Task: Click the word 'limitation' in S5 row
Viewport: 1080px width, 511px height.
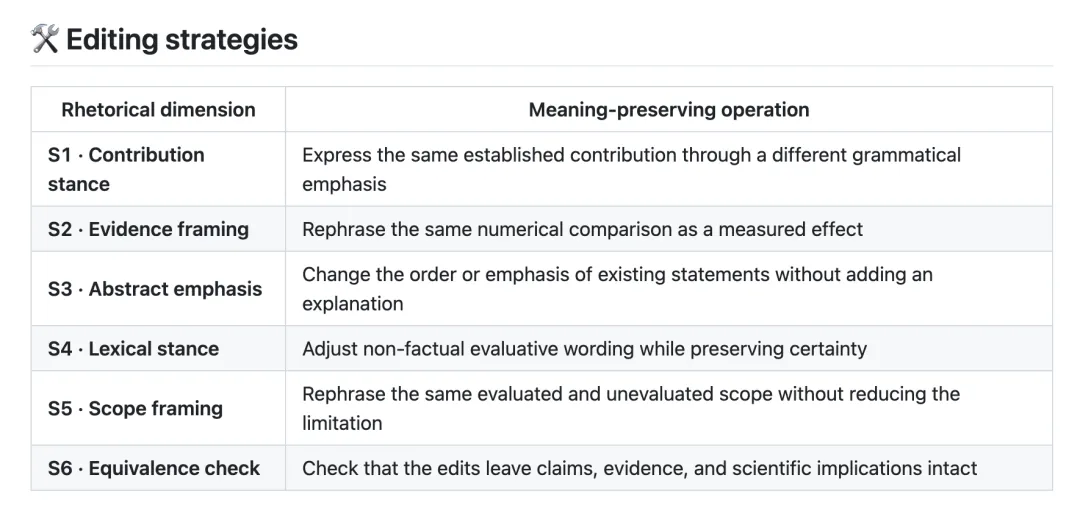Action: [x=342, y=424]
